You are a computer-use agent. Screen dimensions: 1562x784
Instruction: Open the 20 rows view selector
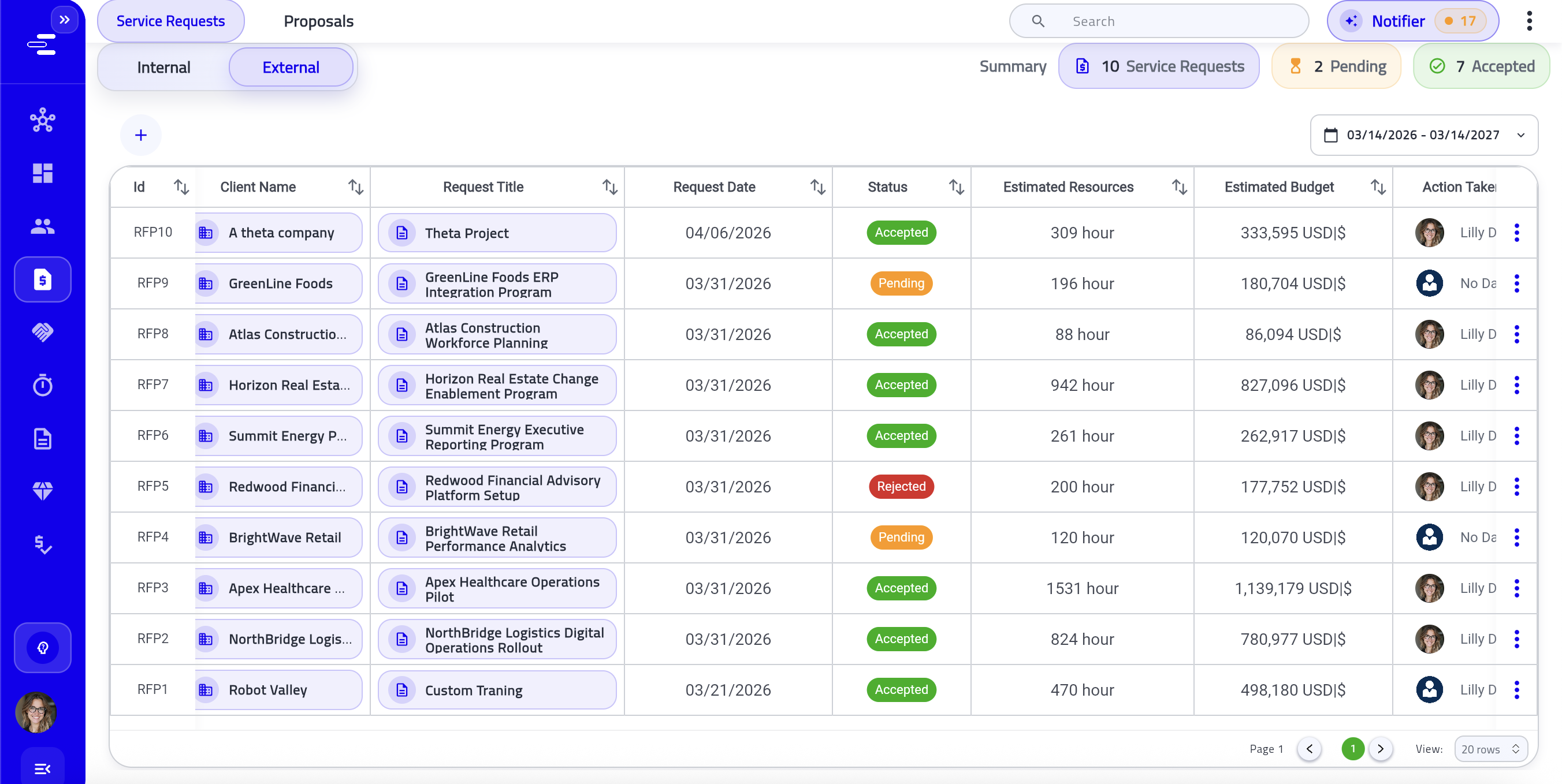1491,749
